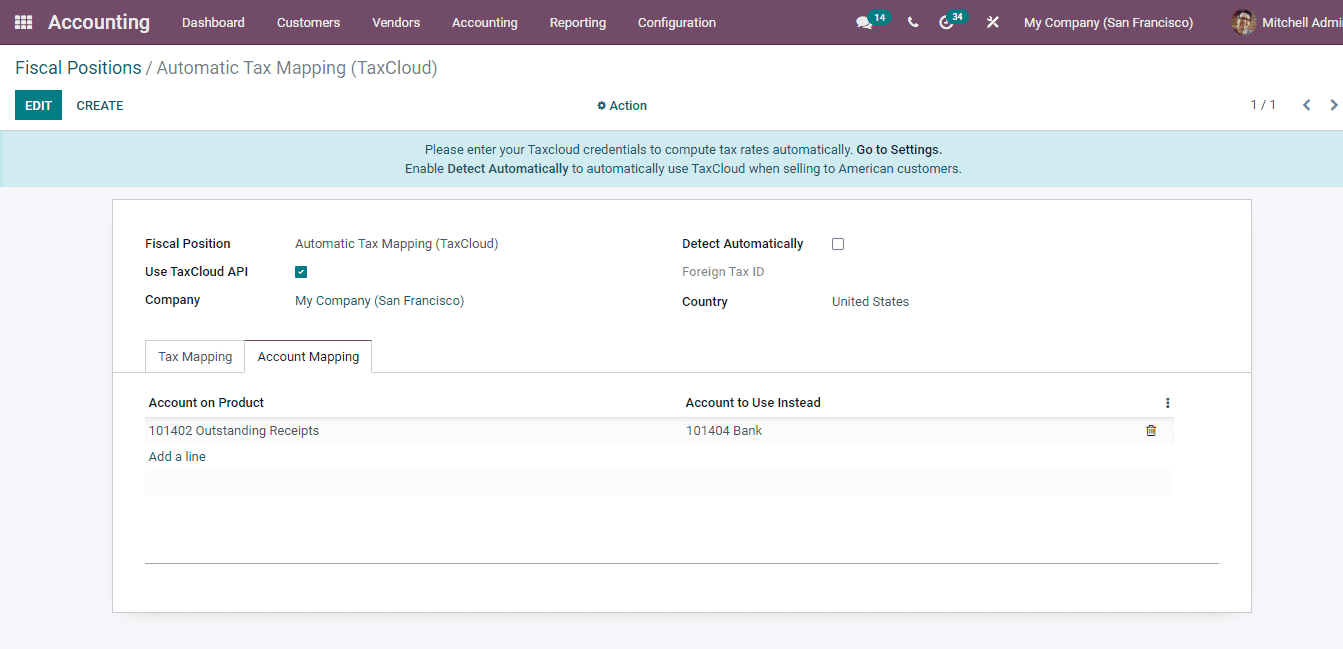Enable the Detect Automatically checkbox
The width and height of the screenshot is (1343, 649).
(837, 243)
